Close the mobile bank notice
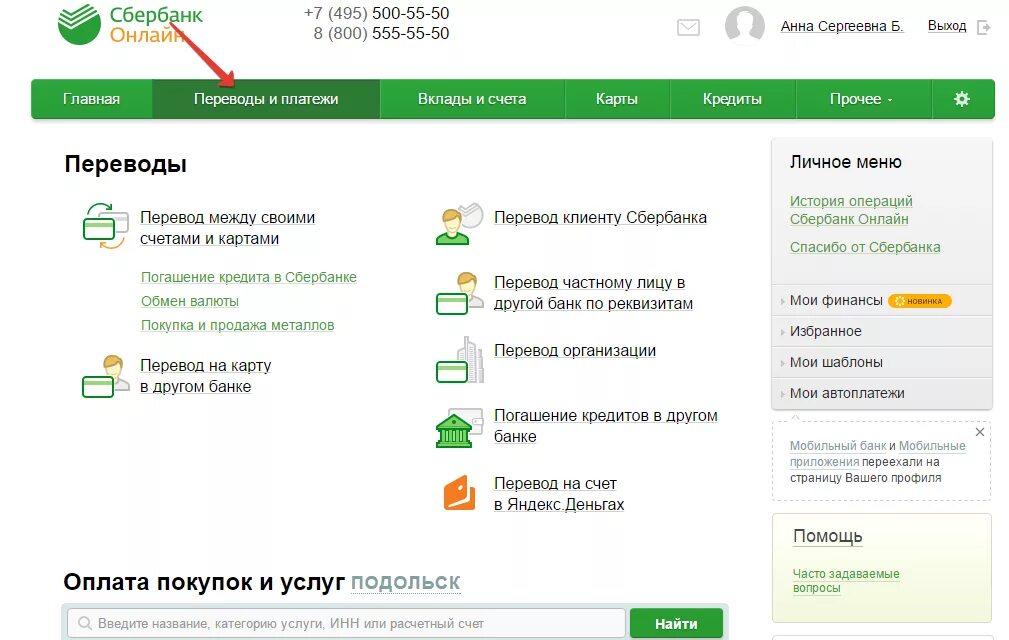This screenshot has height=640, width=1009. 979,432
